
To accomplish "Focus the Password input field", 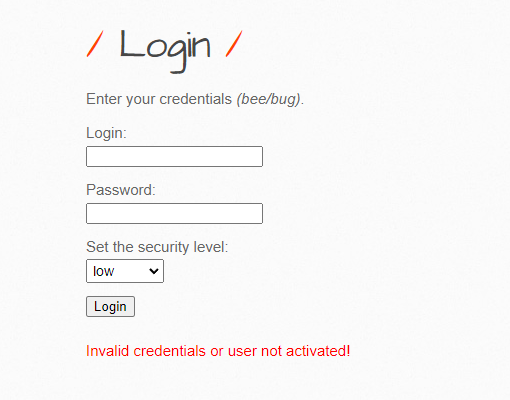I will (x=174, y=213).
